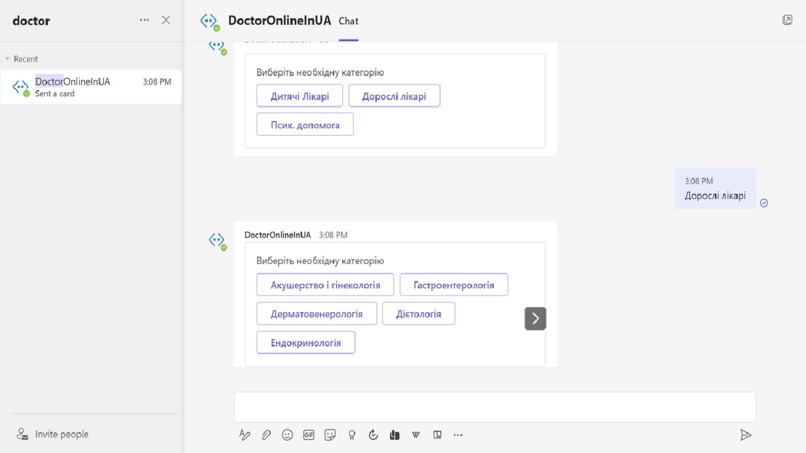
Task: Open the GIF picker
Action: pyautogui.click(x=308, y=435)
